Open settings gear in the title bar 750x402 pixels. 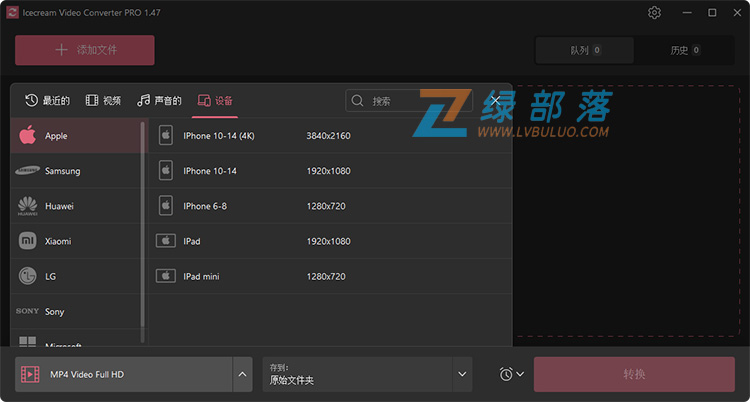654,12
